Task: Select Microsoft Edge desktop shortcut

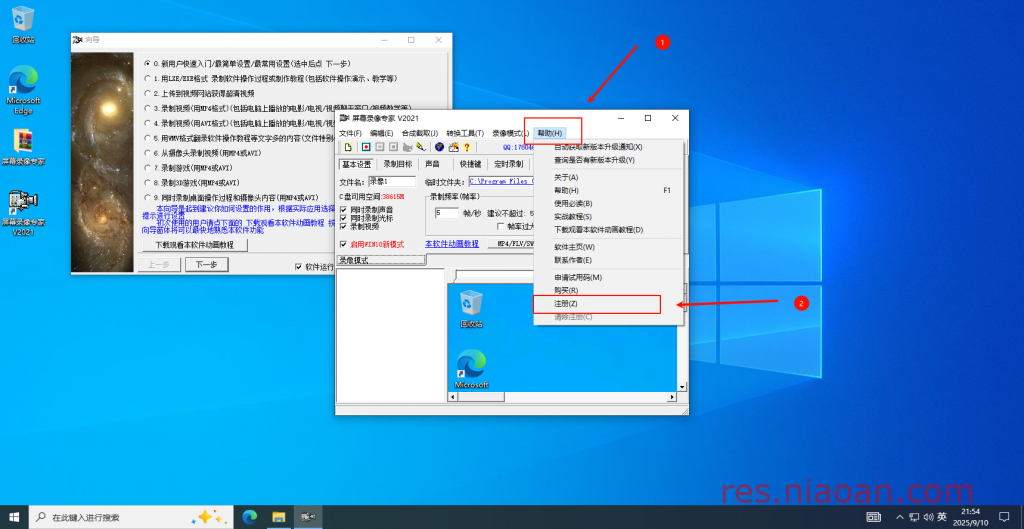Action: point(23,89)
